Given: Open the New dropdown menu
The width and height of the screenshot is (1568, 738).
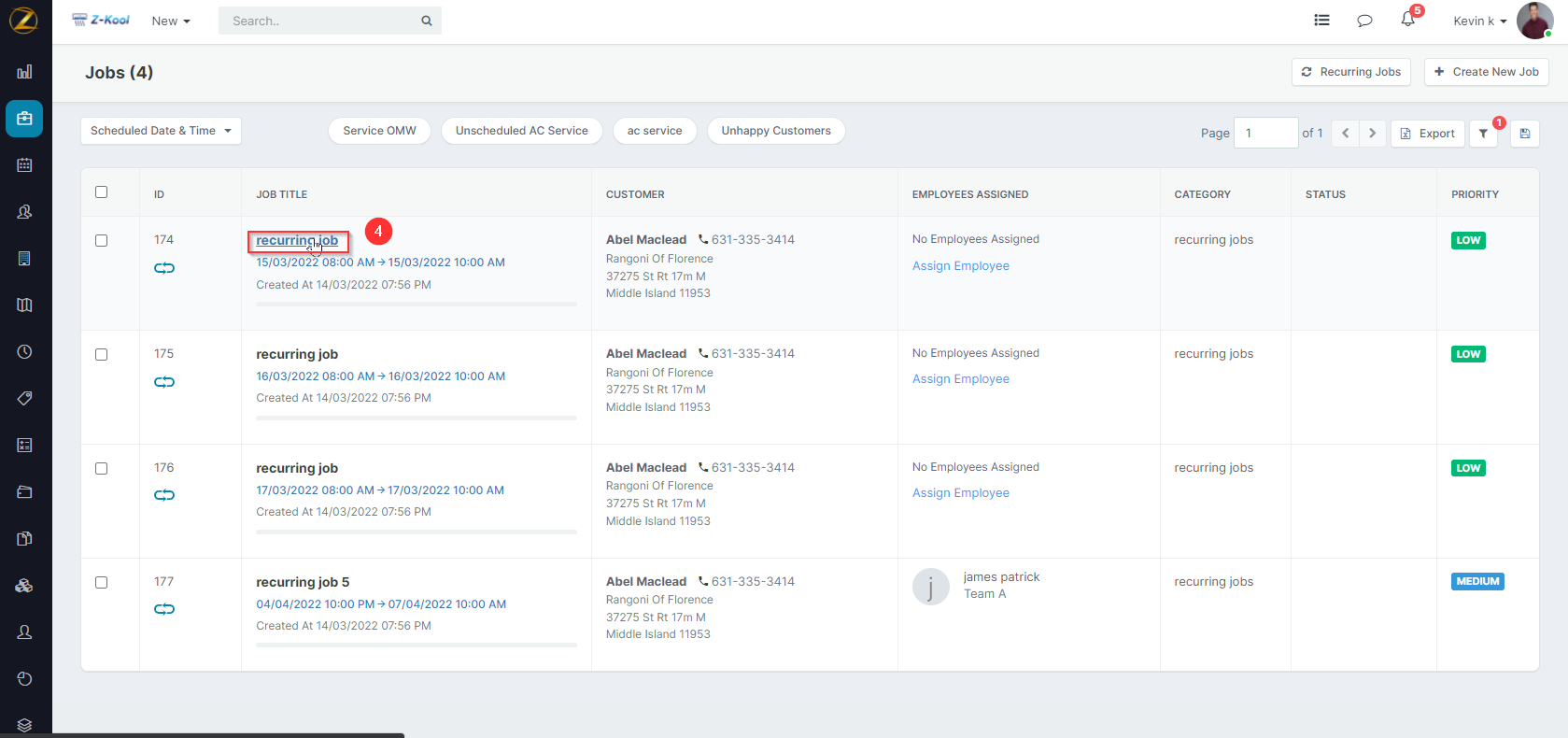Looking at the screenshot, I should pyautogui.click(x=171, y=21).
